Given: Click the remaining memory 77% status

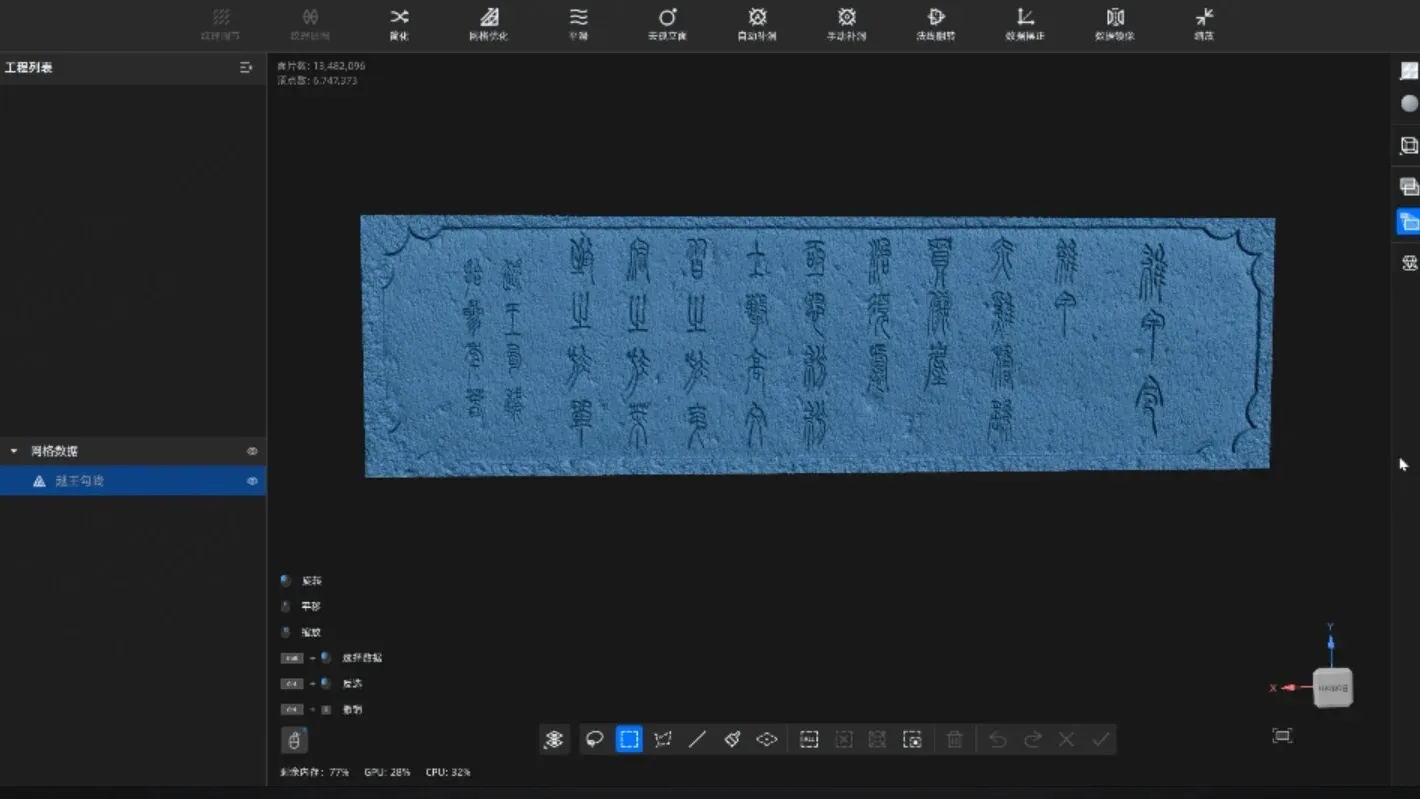Looking at the screenshot, I should coord(315,772).
